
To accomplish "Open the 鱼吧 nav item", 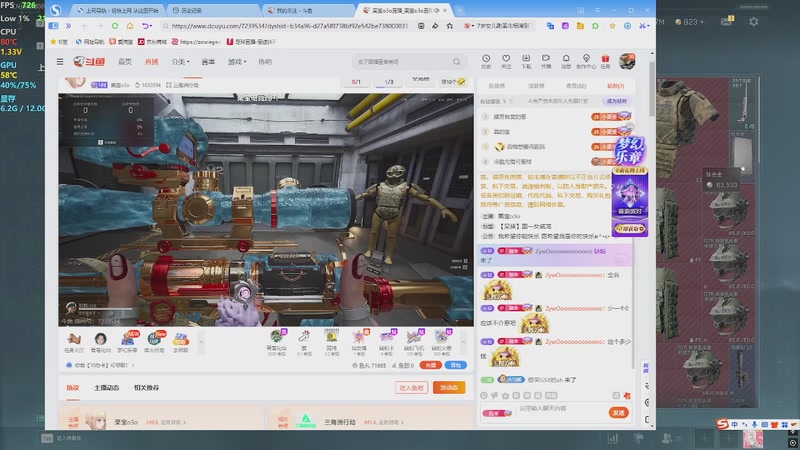I will [265, 62].
